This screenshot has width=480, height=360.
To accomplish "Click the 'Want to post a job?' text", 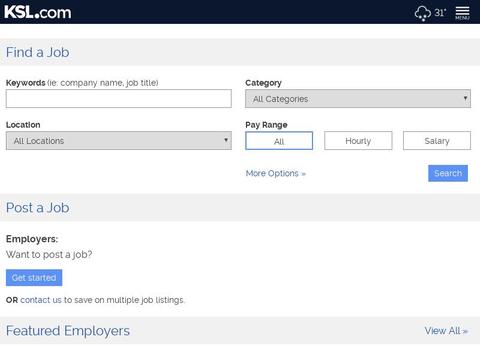I will tap(49, 254).
